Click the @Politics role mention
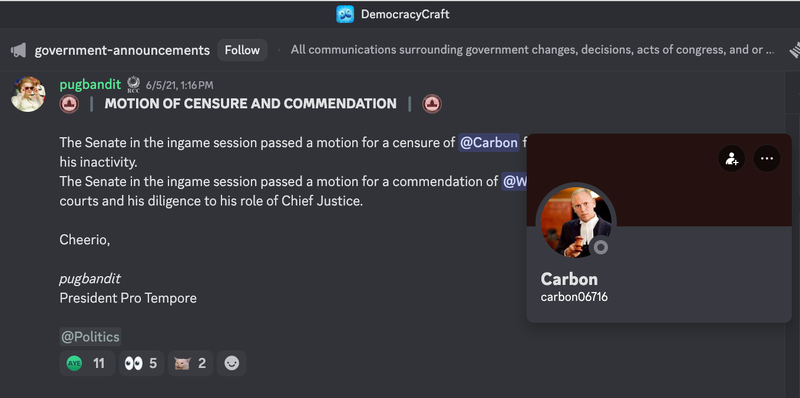Viewport: 800px width, 398px height. (90, 337)
